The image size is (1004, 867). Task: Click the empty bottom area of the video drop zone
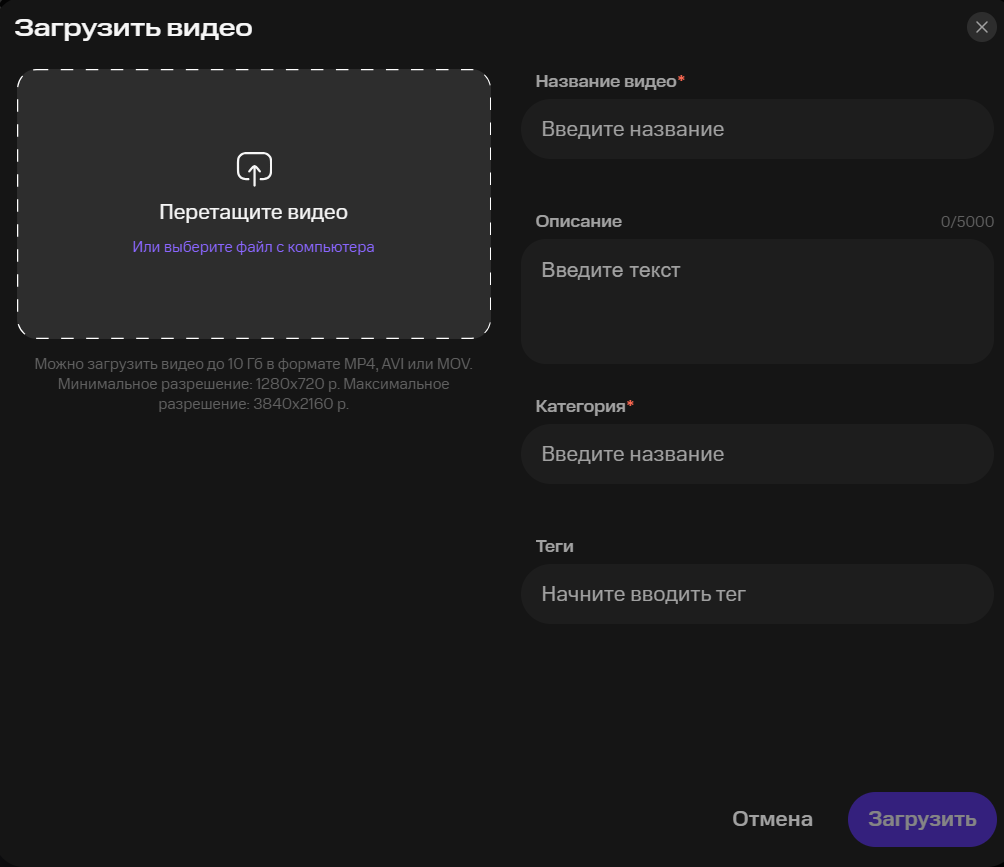[x=253, y=300]
